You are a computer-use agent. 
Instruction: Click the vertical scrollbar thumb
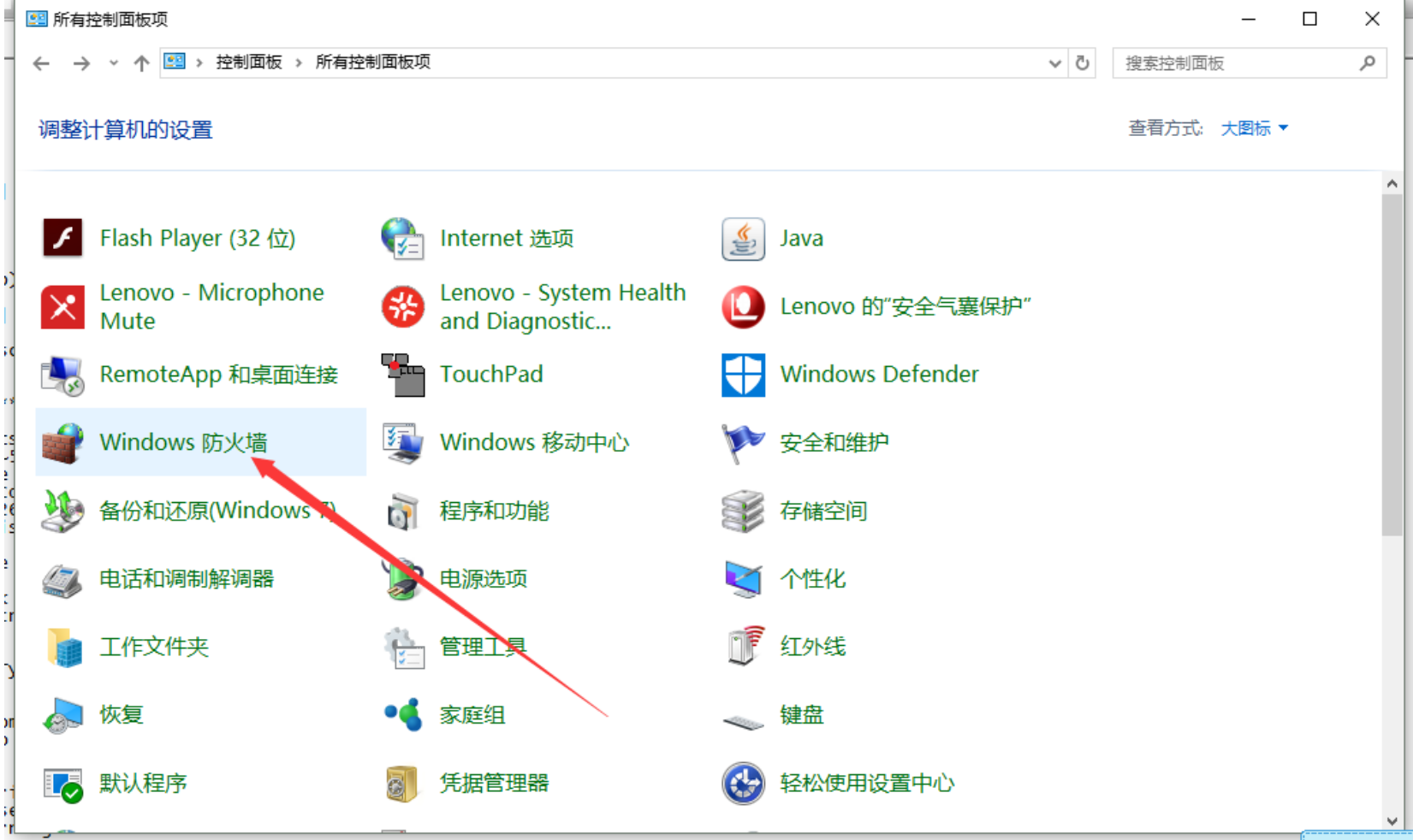[x=1392, y=365]
